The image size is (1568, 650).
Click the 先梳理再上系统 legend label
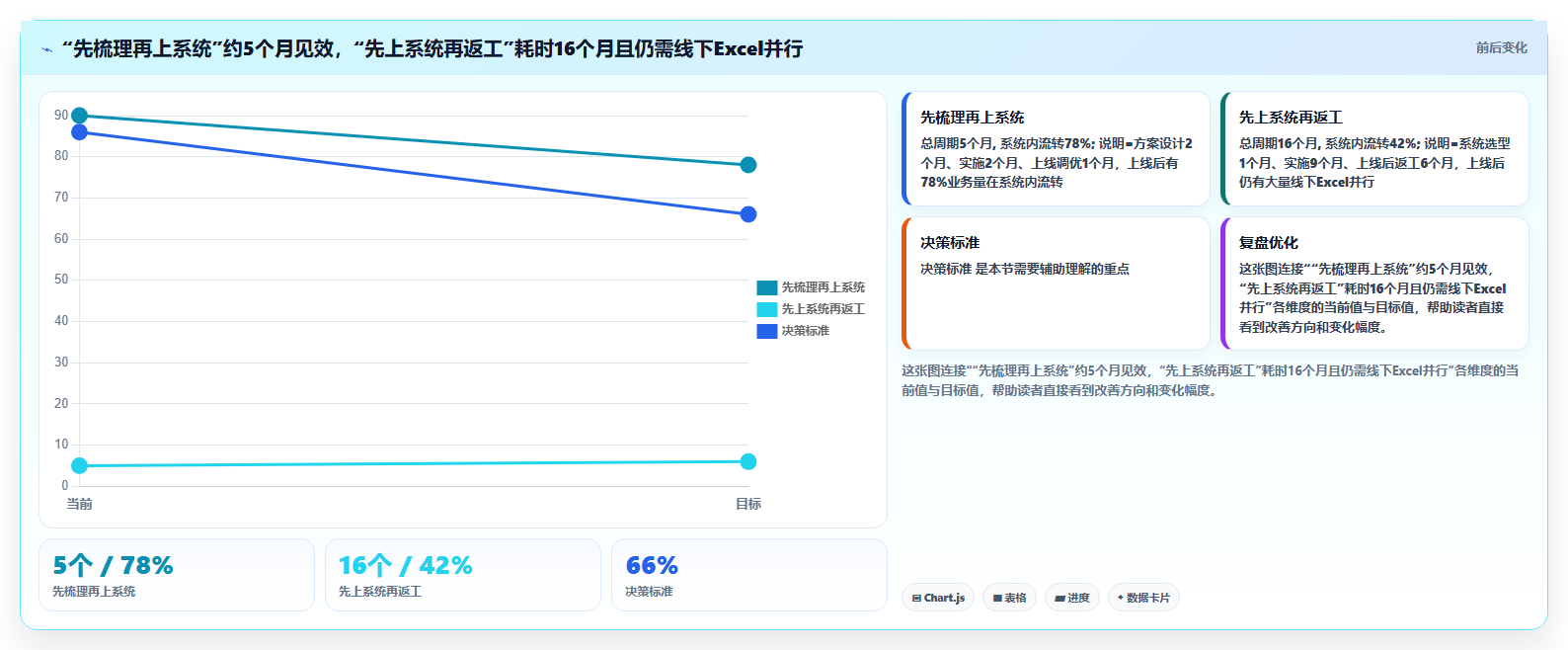tap(823, 287)
